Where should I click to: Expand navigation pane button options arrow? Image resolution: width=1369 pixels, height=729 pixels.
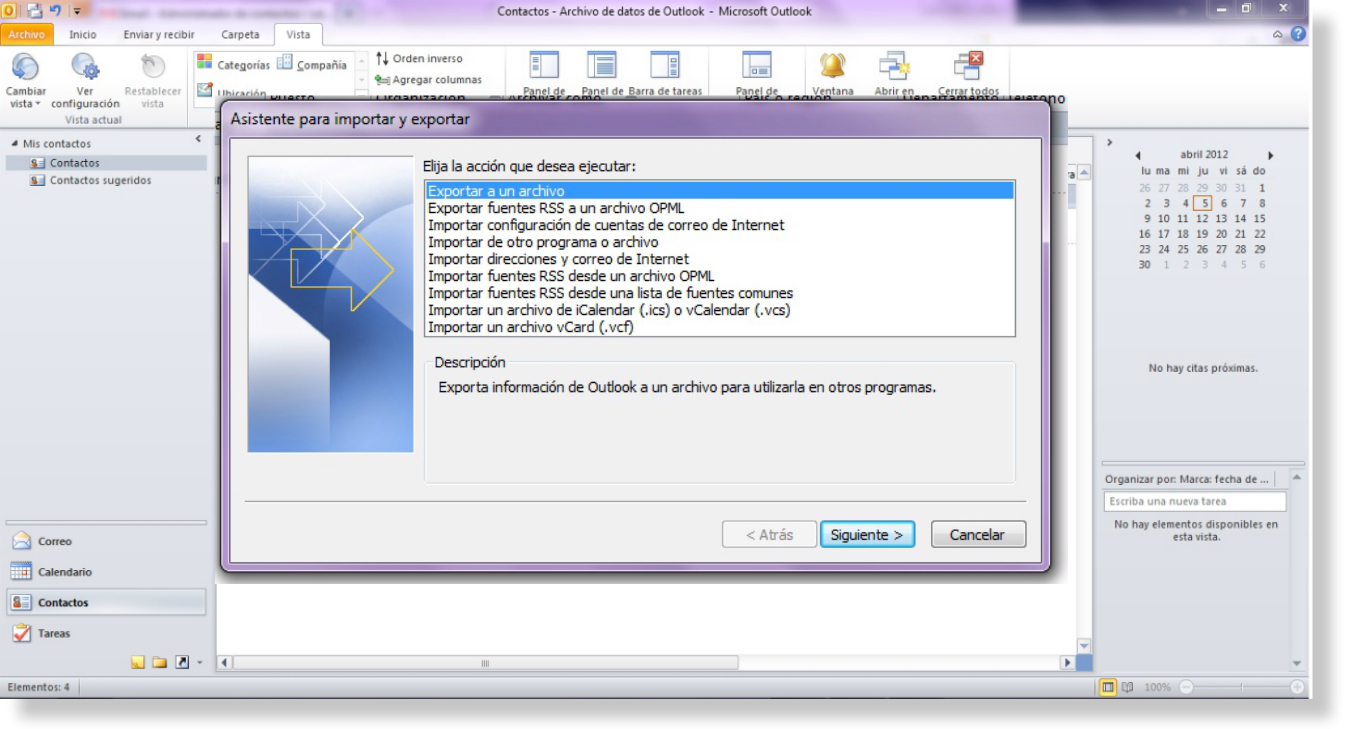[199, 663]
